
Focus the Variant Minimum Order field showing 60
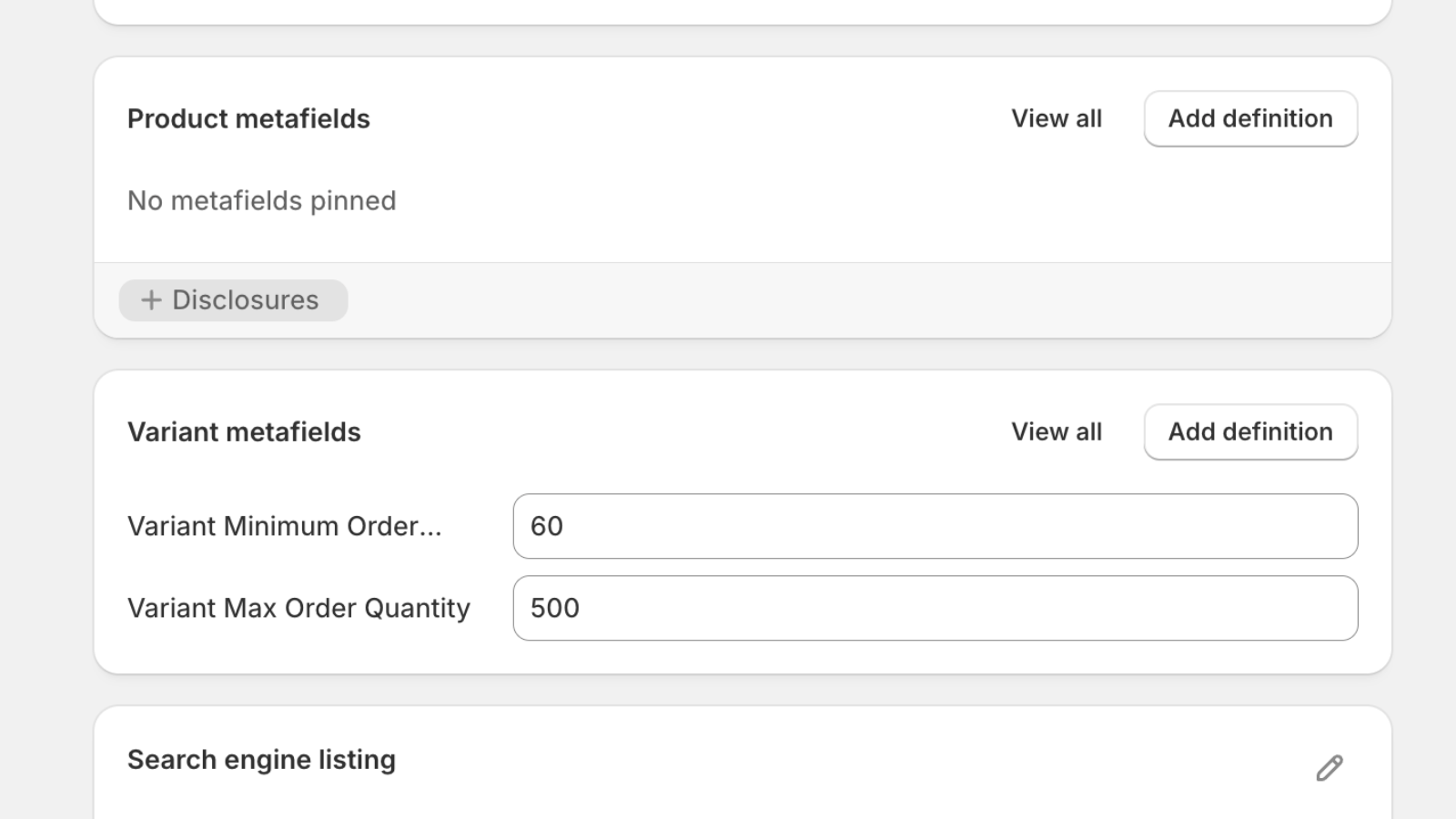(x=935, y=526)
